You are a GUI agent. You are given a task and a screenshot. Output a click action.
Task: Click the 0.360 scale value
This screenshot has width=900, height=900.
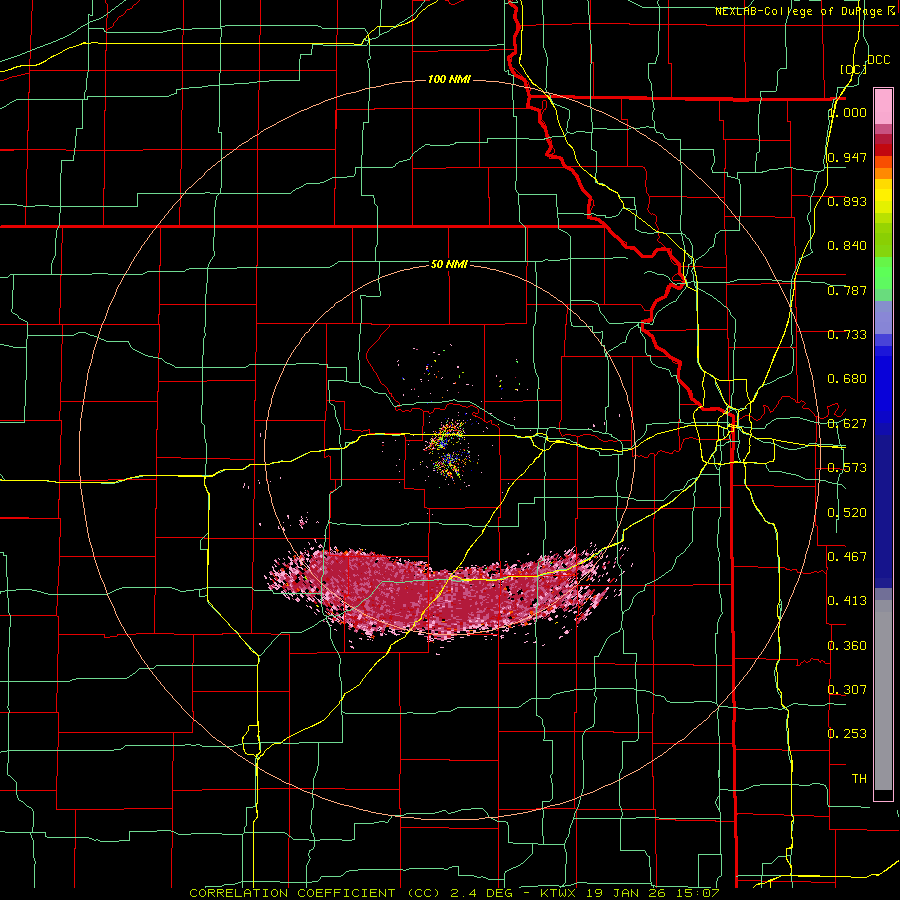pyautogui.click(x=847, y=646)
